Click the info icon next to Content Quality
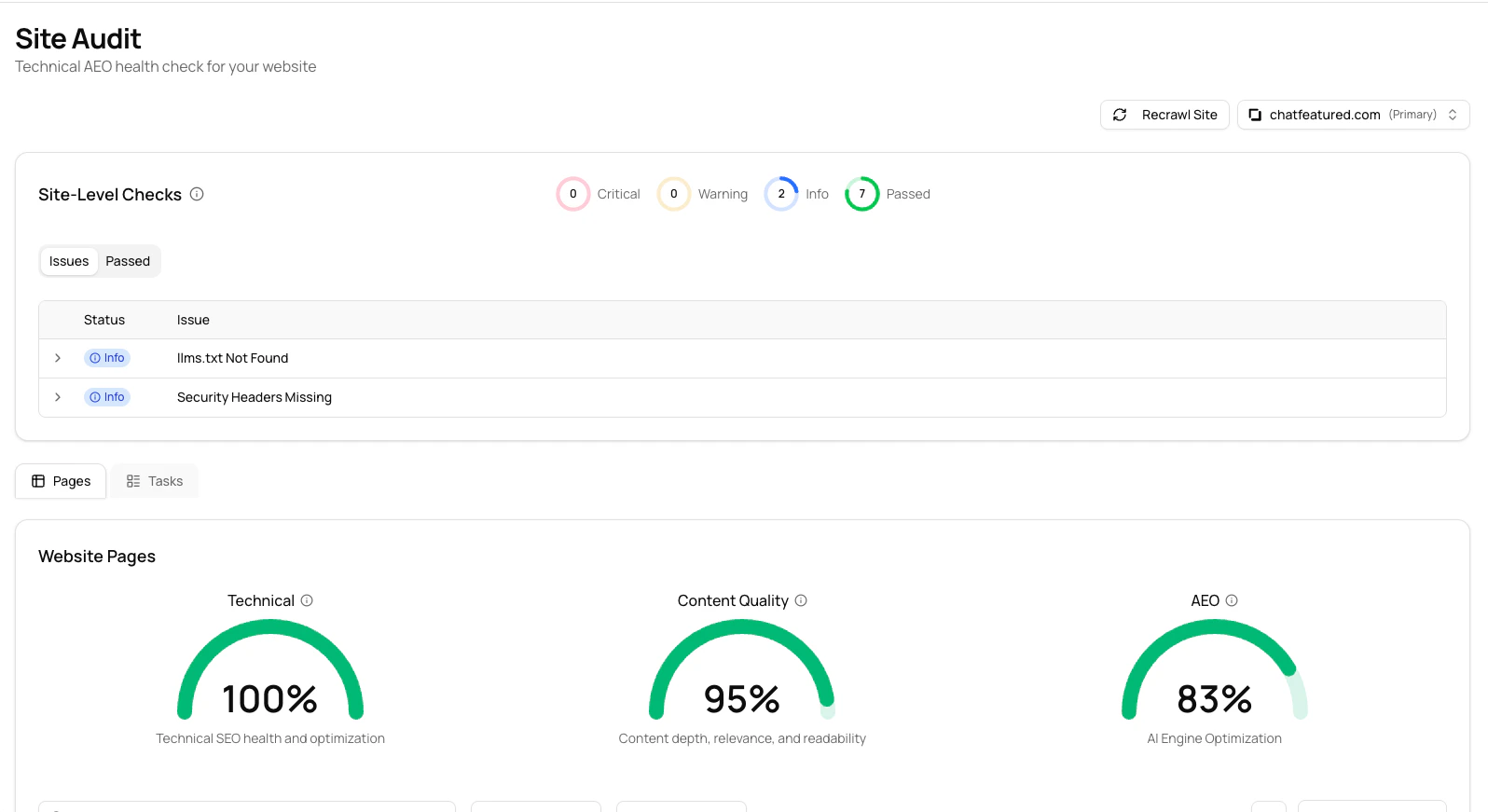This screenshot has width=1488, height=812. 801,600
